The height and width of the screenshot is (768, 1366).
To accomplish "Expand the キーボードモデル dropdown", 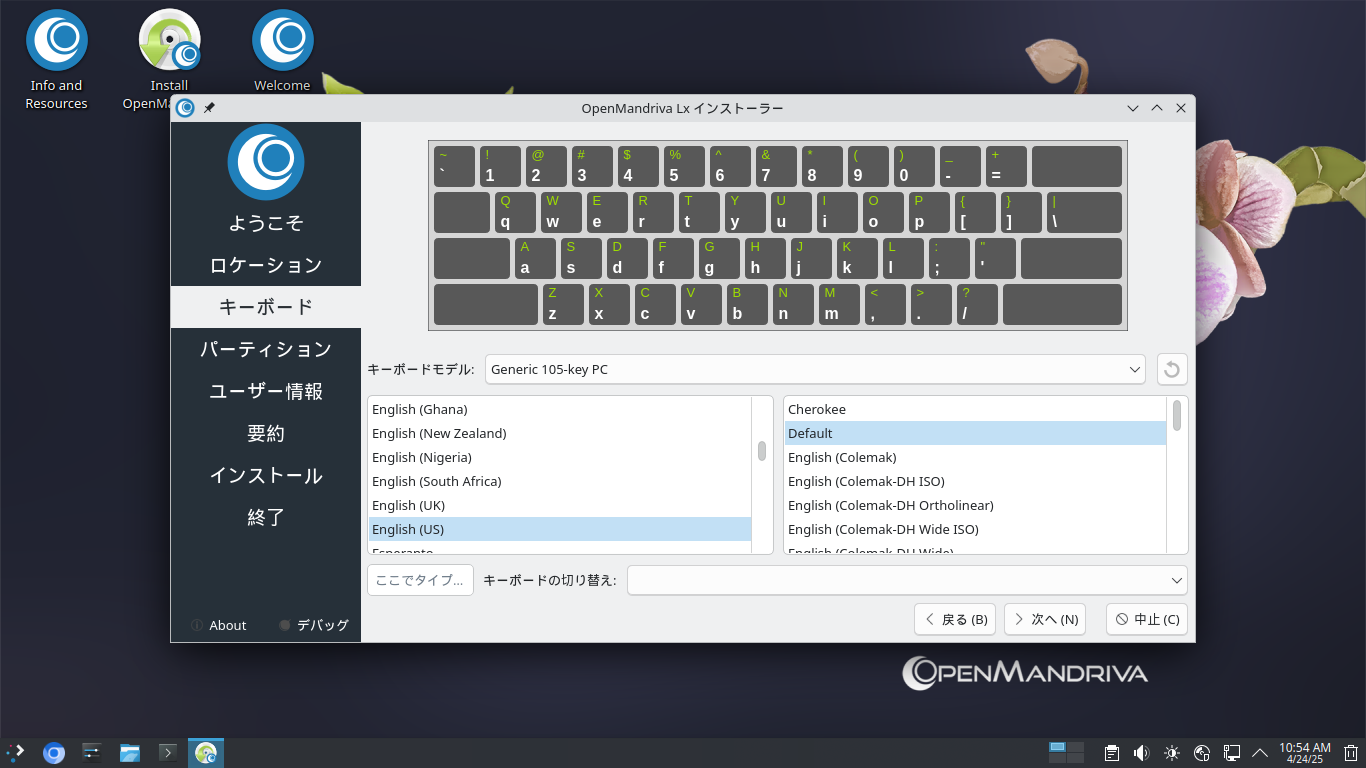I will tap(815, 370).
